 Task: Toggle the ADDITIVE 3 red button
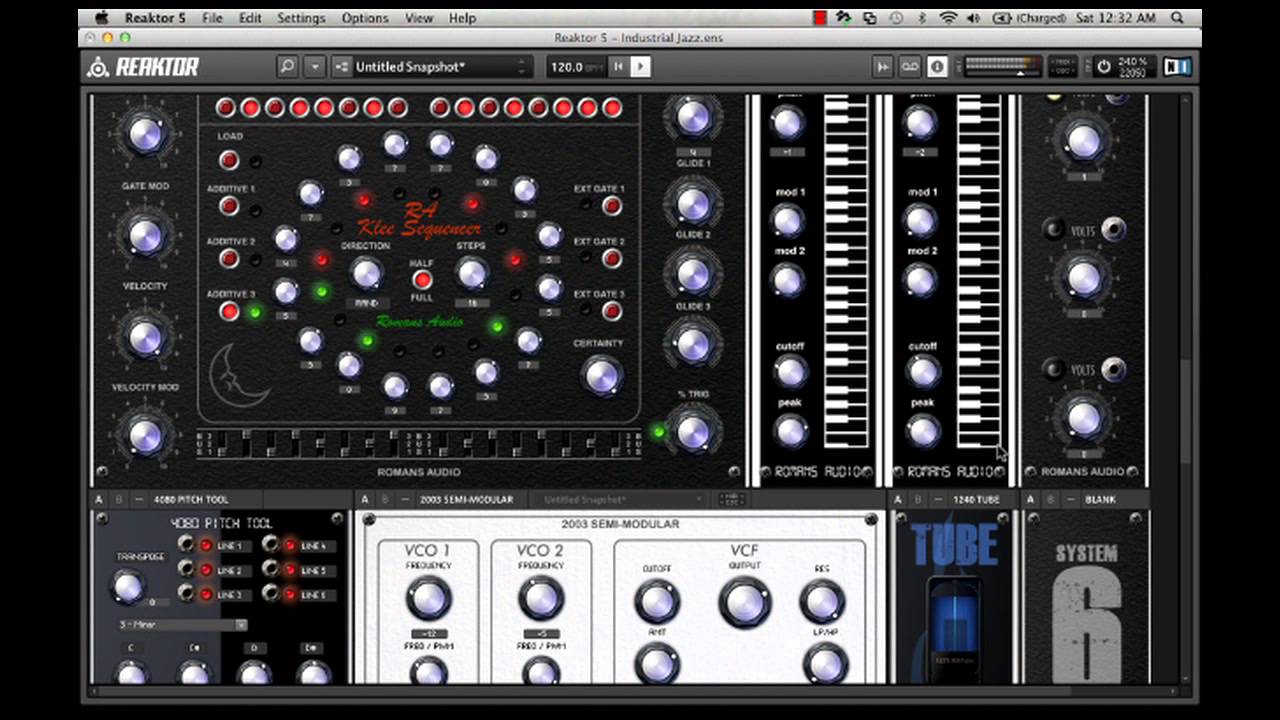(229, 311)
